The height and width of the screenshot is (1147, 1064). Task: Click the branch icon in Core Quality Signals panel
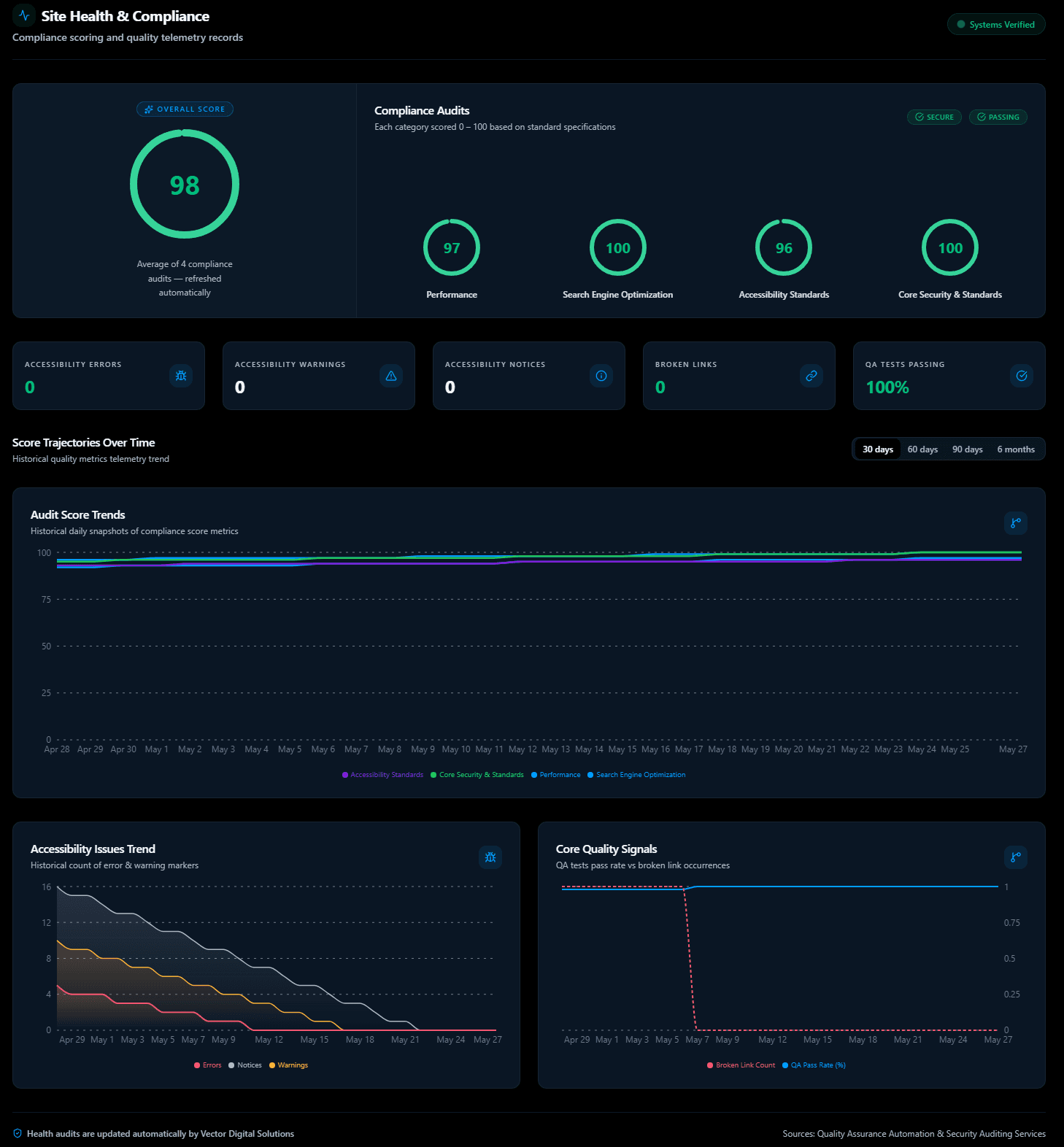[x=1016, y=857]
